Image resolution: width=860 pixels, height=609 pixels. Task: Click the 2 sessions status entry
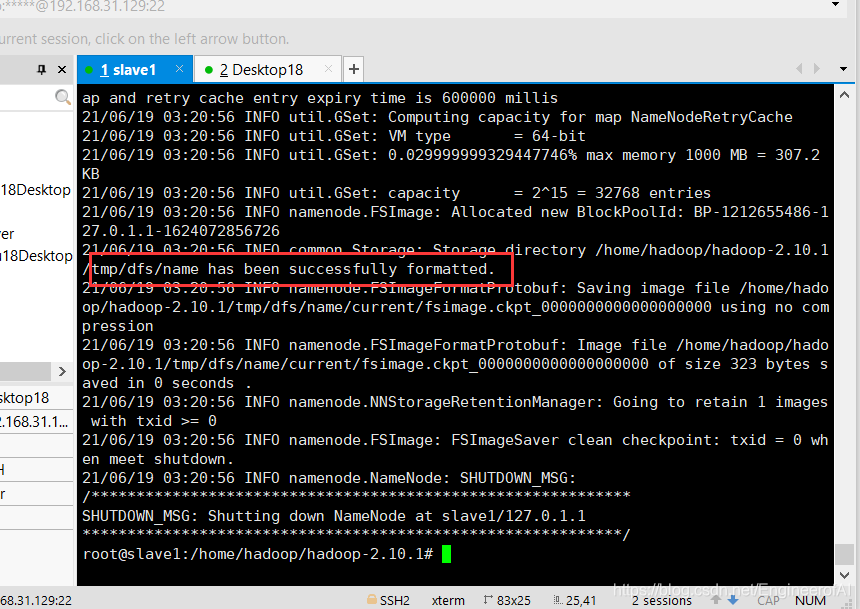click(661, 601)
